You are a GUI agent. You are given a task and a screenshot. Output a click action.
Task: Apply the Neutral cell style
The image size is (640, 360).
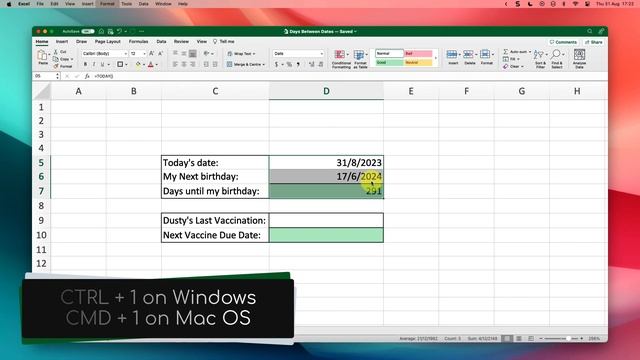(418, 62)
